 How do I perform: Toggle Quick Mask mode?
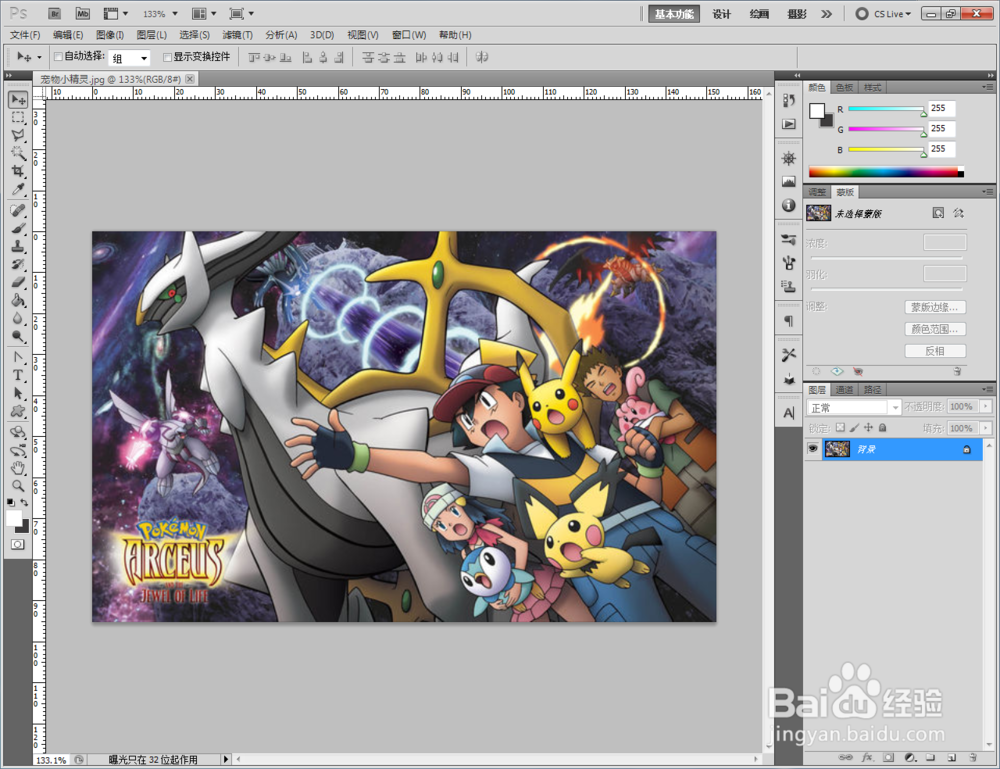18,544
